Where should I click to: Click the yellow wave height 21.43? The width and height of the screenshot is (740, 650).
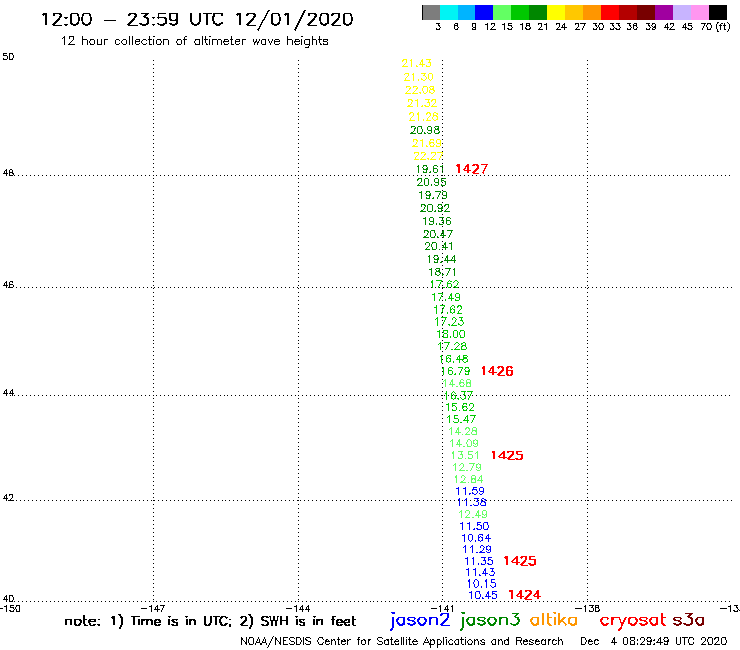point(416,63)
